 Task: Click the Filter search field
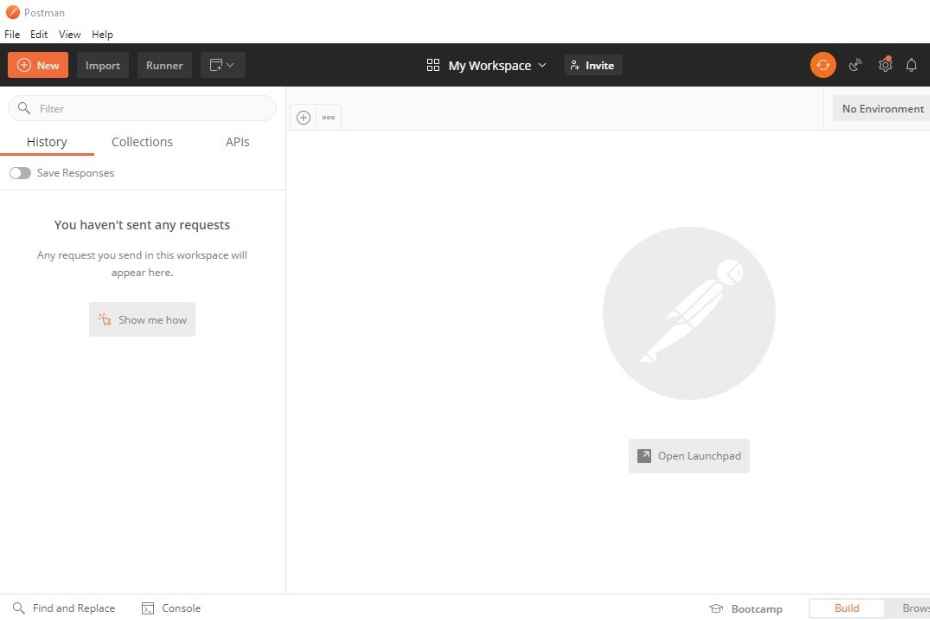(x=140, y=108)
